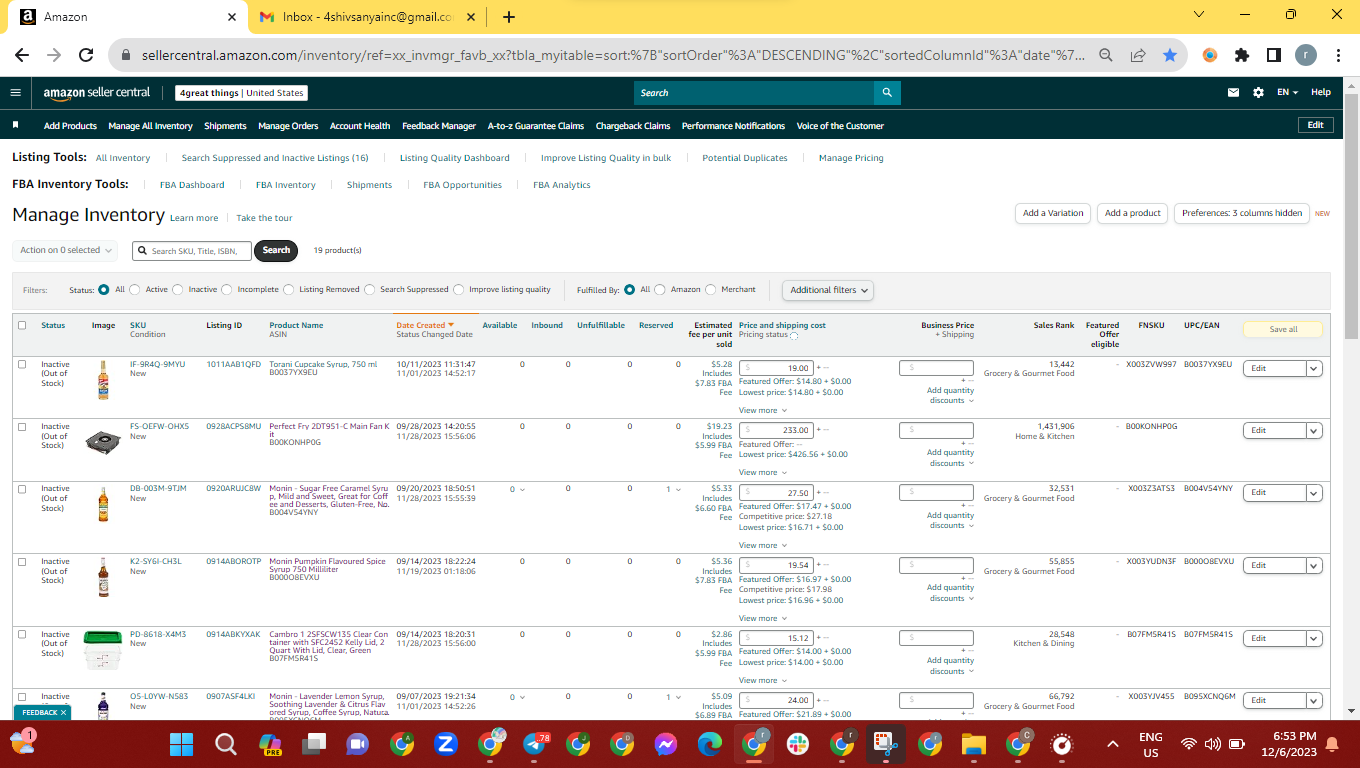
Task: Select the Inactive status filter radio
Action: [178, 290]
